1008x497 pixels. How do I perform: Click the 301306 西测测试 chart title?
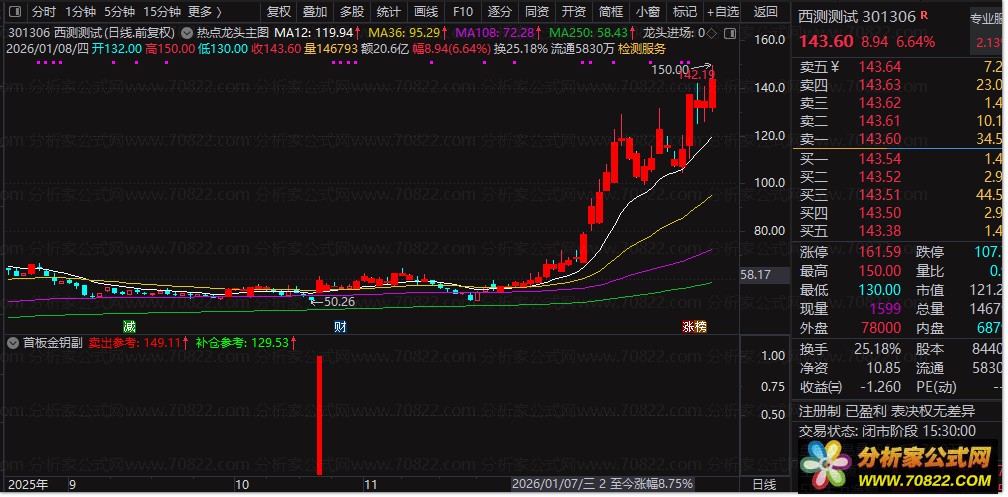91,32
